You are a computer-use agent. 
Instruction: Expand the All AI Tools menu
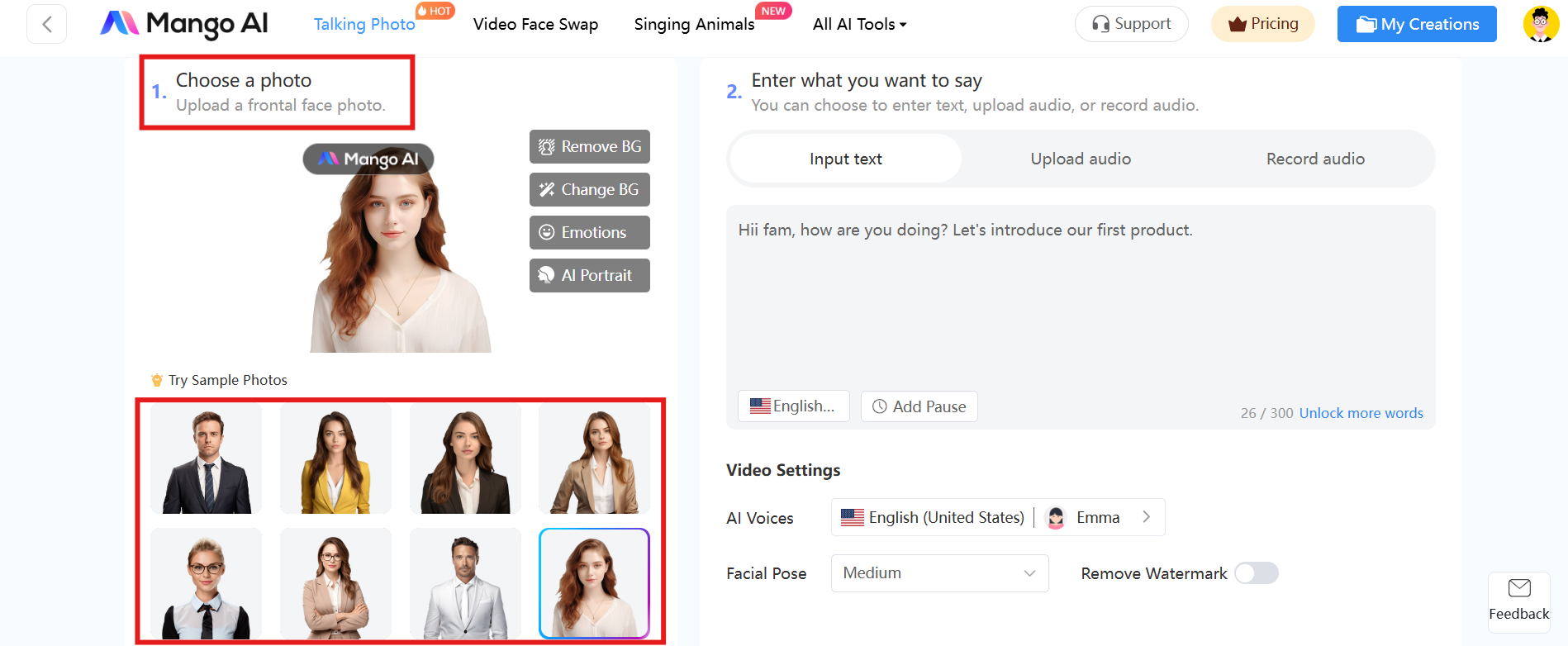point(859,25)
